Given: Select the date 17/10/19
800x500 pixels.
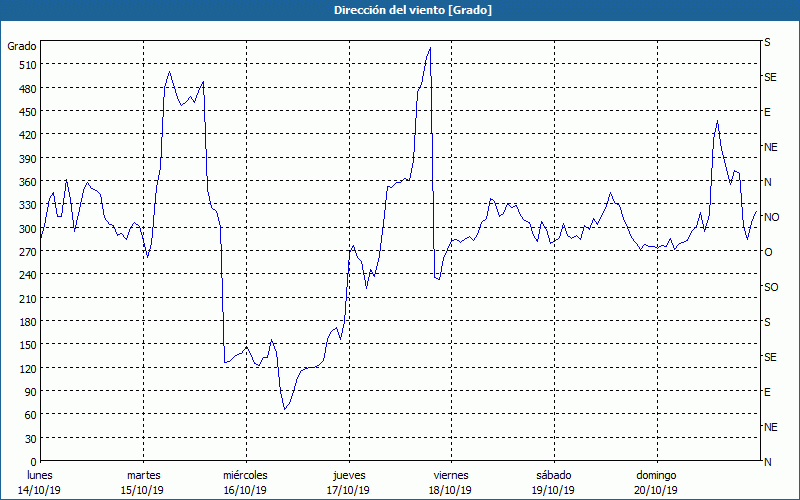Looking at the screenshot, I should [348, 490].
